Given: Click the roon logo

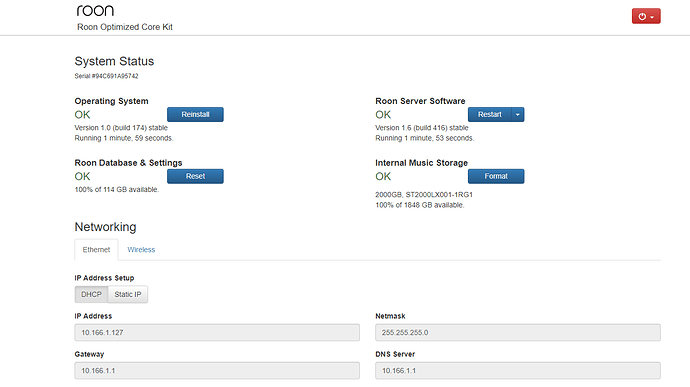Looking at the screenshot, I should pos(95,10).
